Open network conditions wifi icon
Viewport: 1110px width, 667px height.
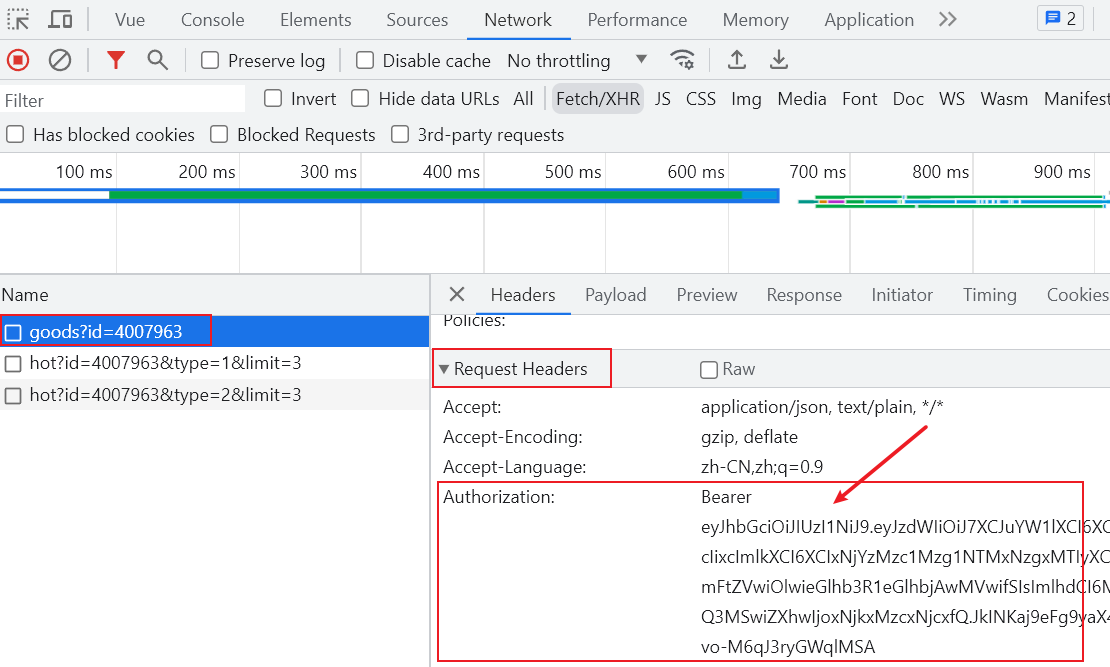pos(683,60)
